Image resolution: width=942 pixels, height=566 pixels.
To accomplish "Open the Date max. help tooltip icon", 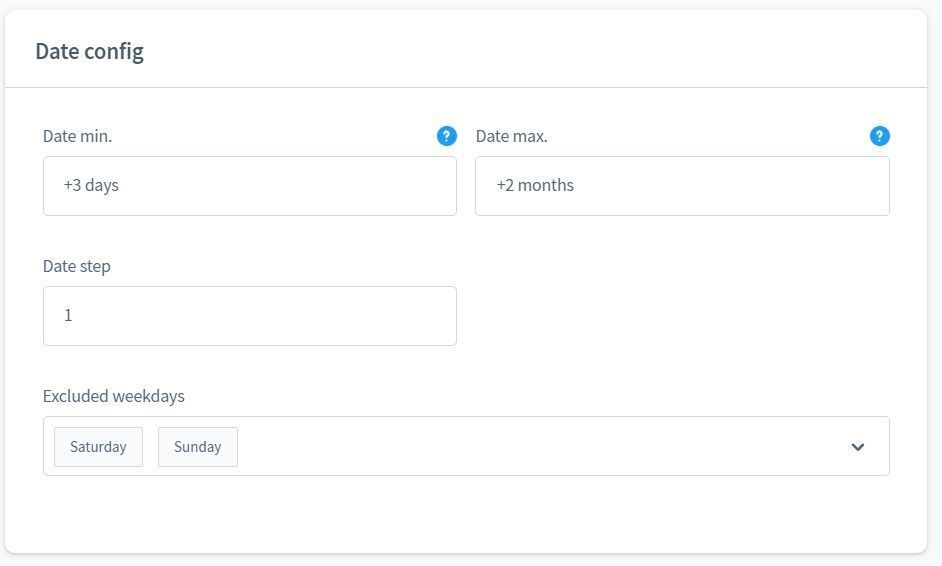I will click(879, 136).
